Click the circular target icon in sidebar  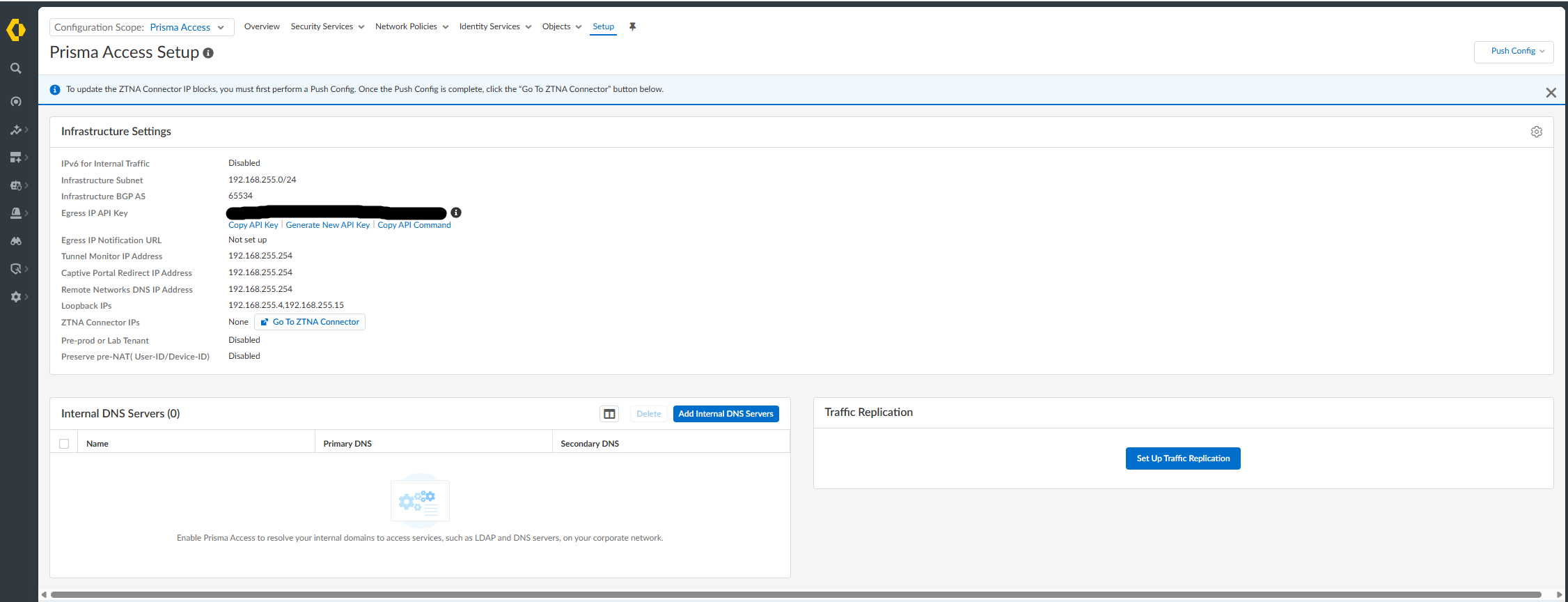point(16,102)
